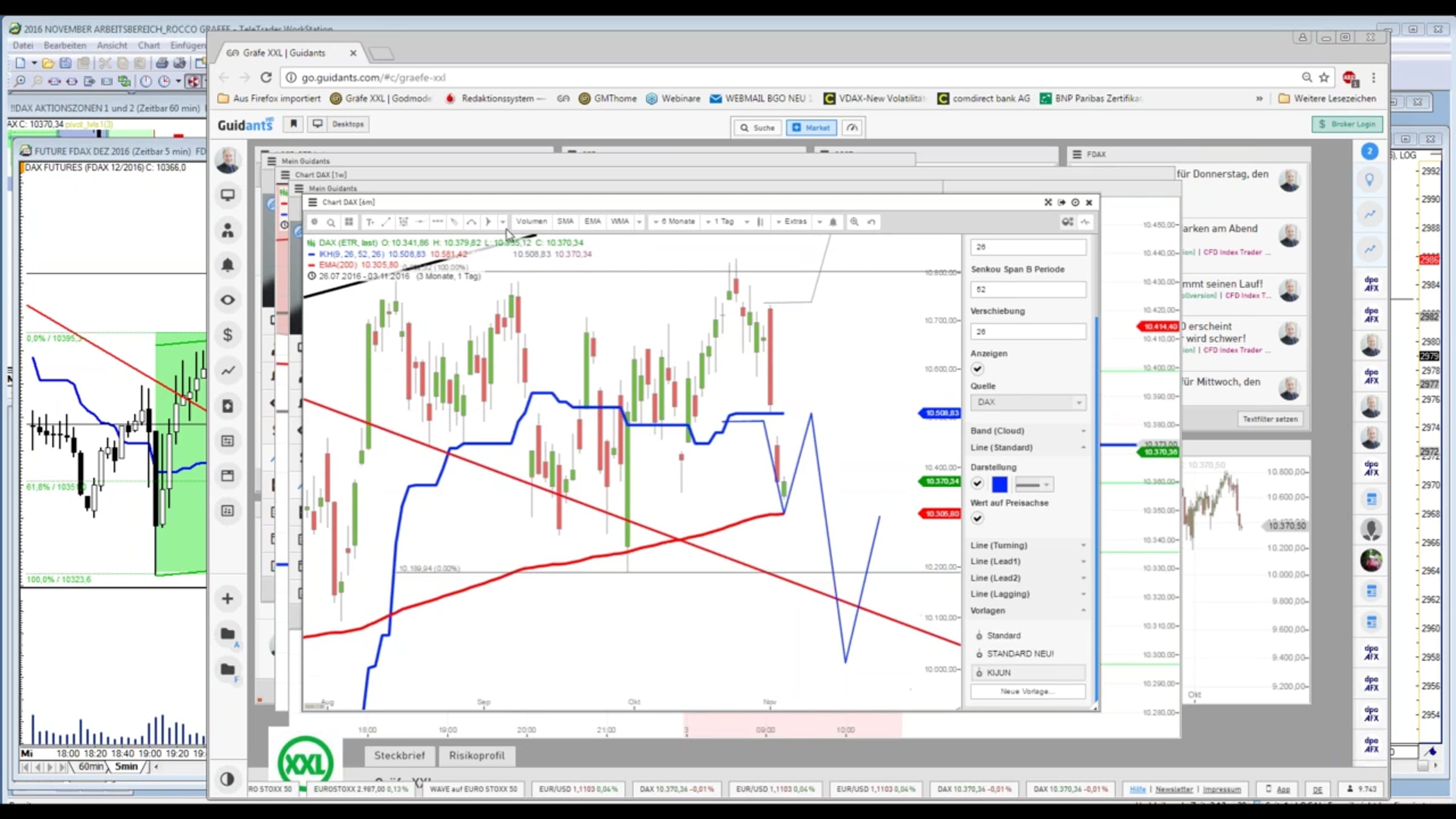Click the dollar icon in Guidants sidebar

[227, 335]
